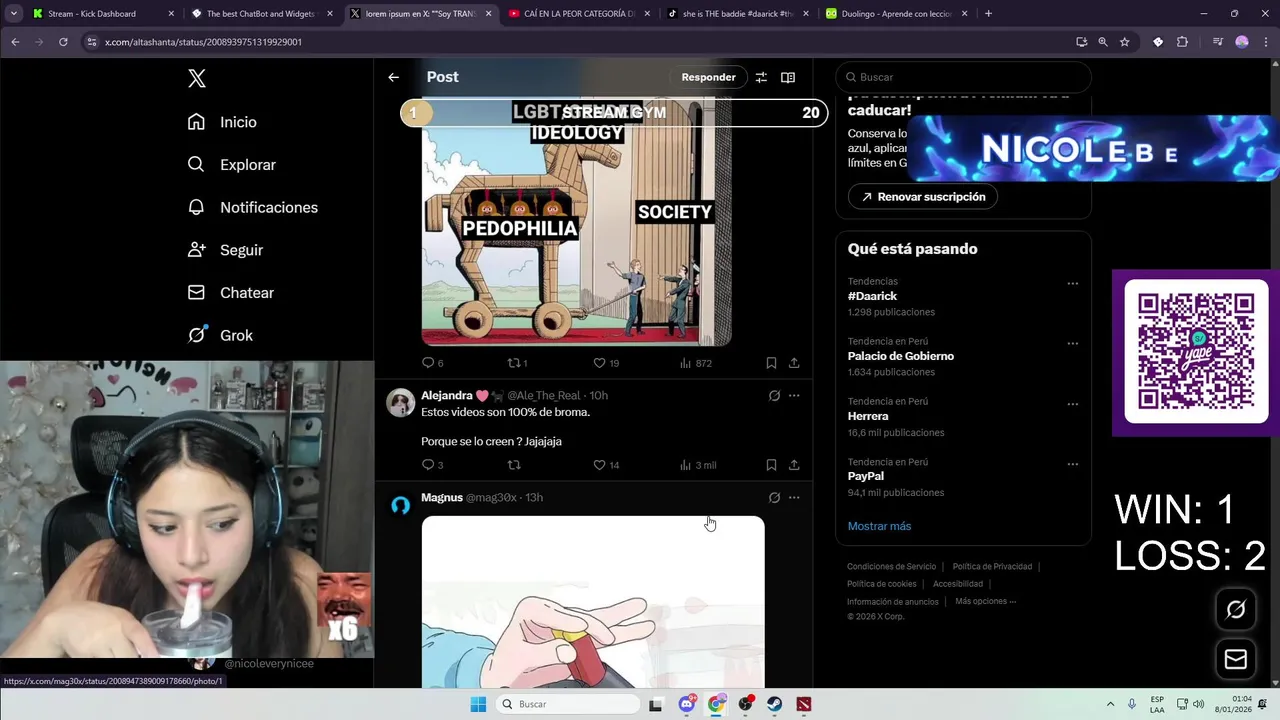Open Magnus profile avatar
This screenshot has width=1280, height=720.
pos(401,505)
